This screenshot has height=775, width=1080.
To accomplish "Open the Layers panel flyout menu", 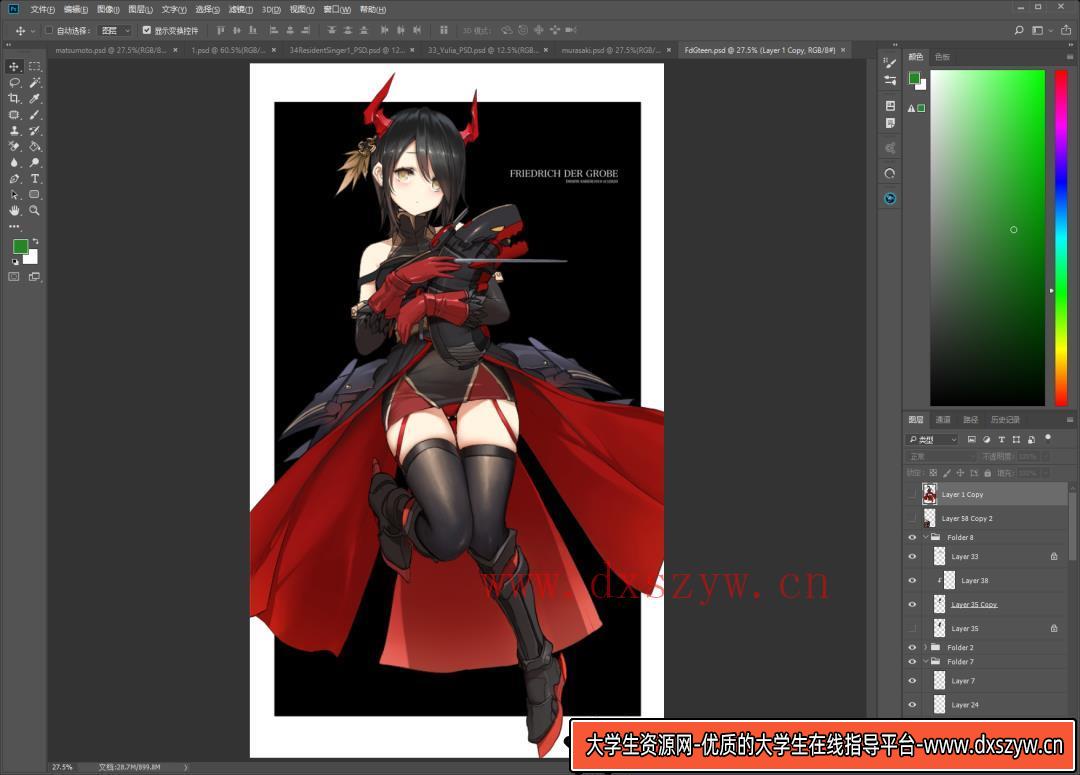I will 1070,420.
